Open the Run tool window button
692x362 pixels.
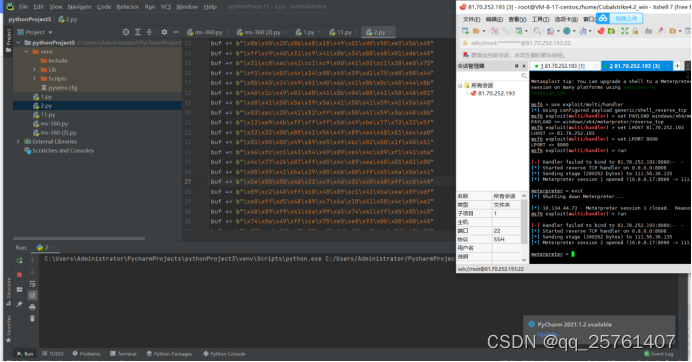[x=25, y=354]
